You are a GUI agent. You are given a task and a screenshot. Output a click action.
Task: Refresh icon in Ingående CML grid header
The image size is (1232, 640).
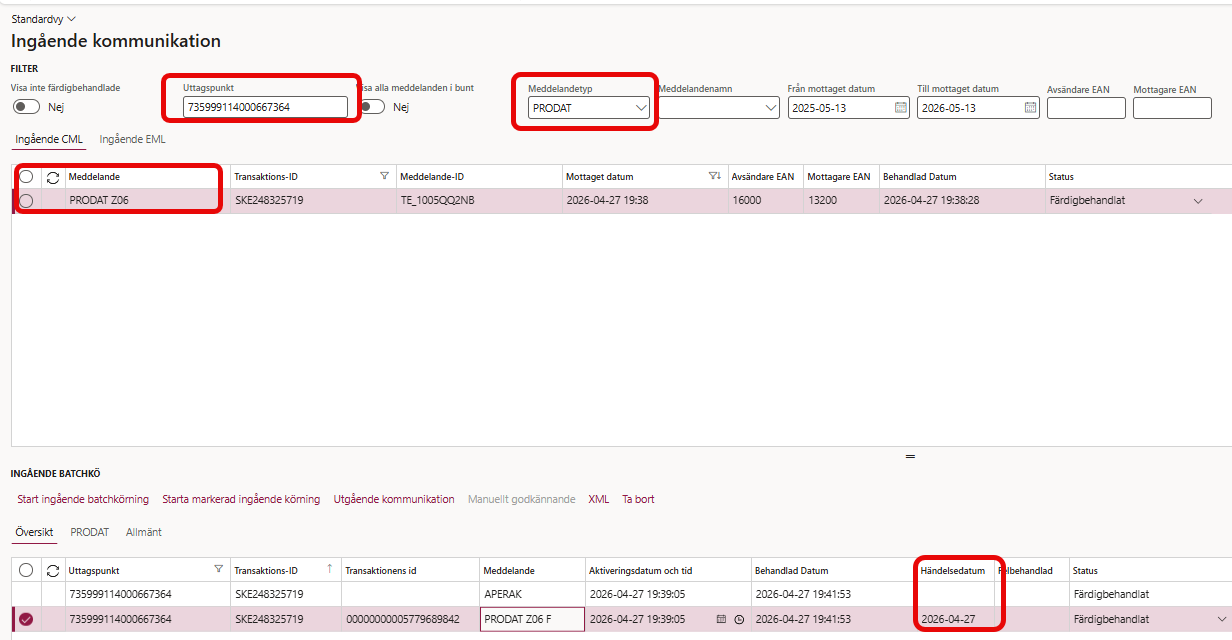coord(53,177)
